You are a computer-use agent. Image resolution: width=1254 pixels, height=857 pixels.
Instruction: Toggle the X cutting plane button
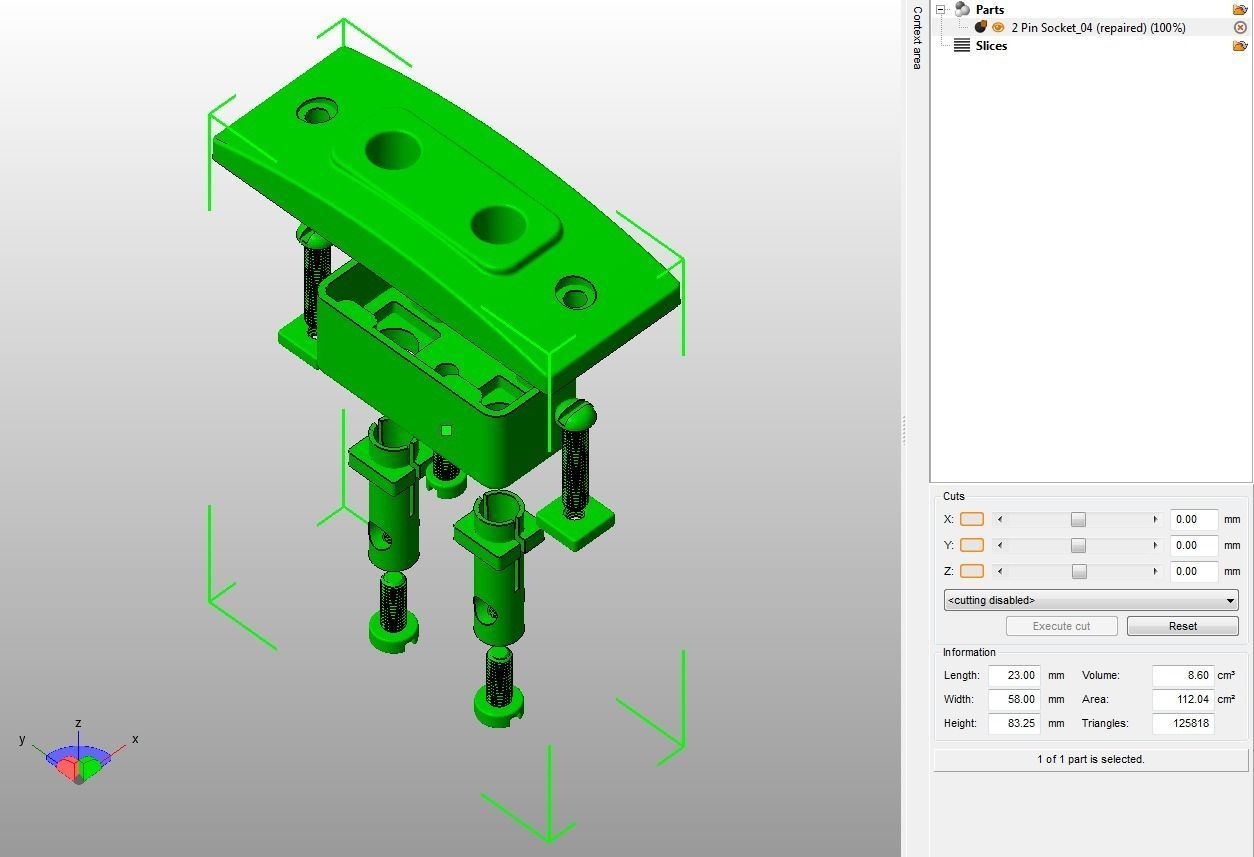pos(972,519)
